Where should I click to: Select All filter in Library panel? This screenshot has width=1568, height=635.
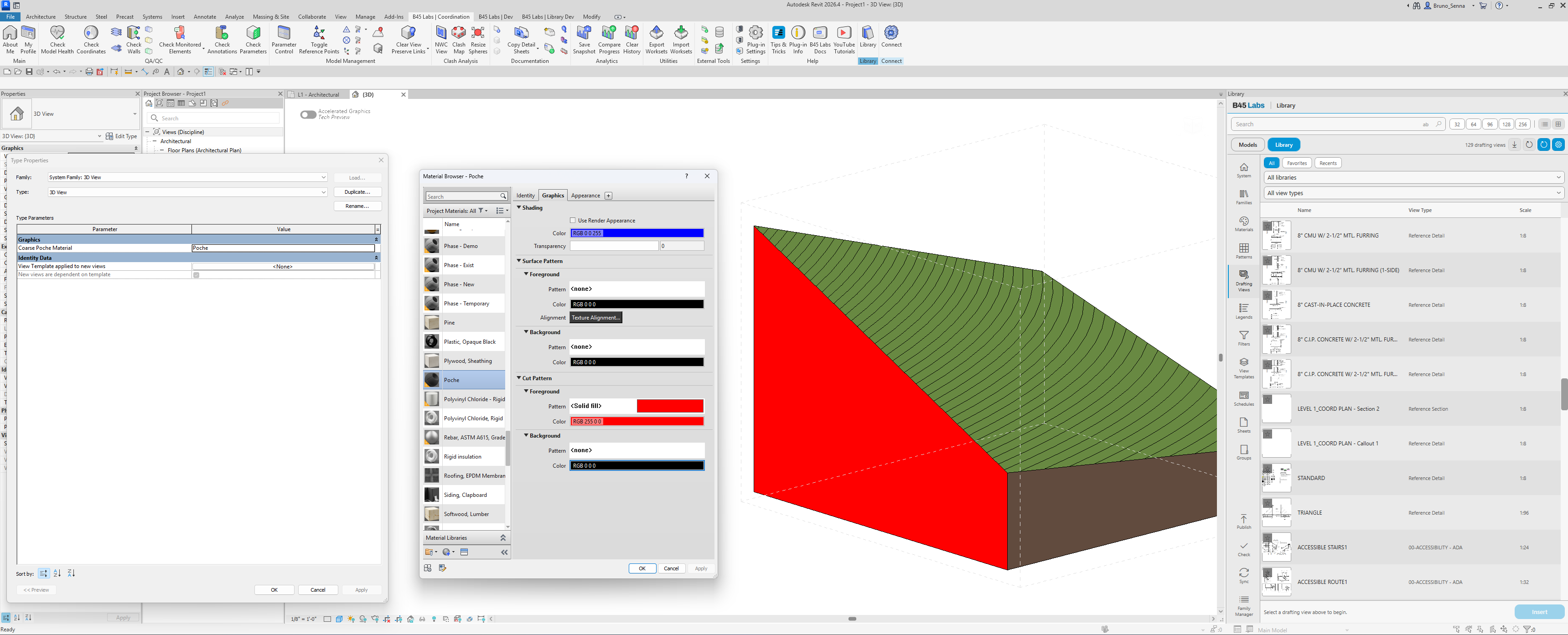(x=1271, y=163)
